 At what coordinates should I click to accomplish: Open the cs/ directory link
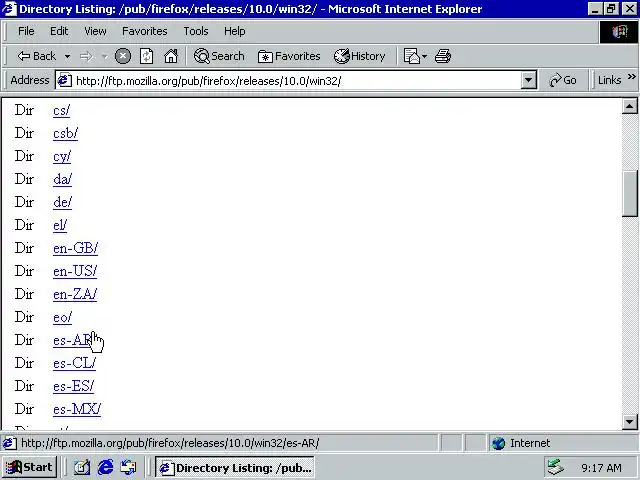61,110
